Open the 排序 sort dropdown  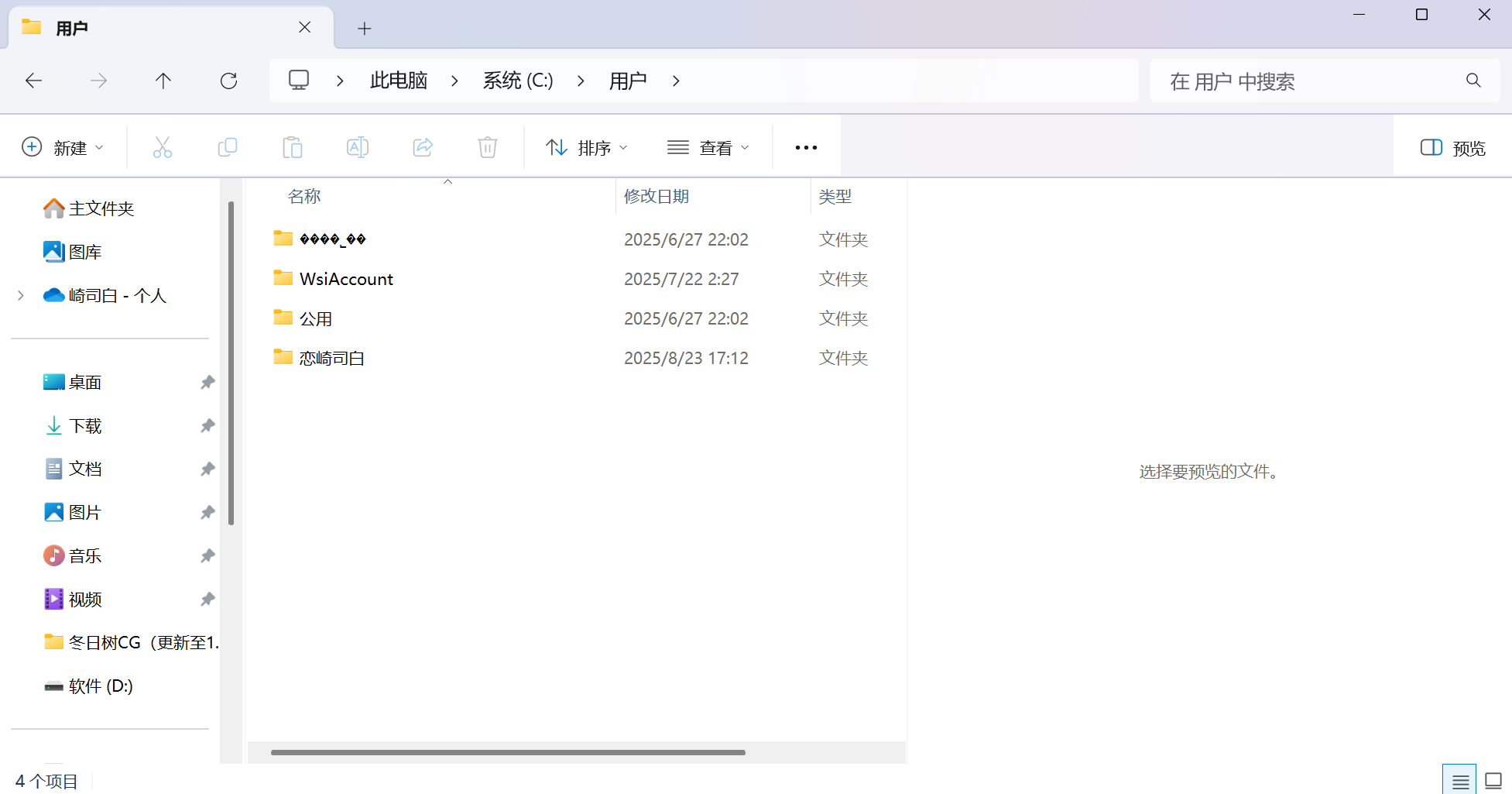pos(587,147)
